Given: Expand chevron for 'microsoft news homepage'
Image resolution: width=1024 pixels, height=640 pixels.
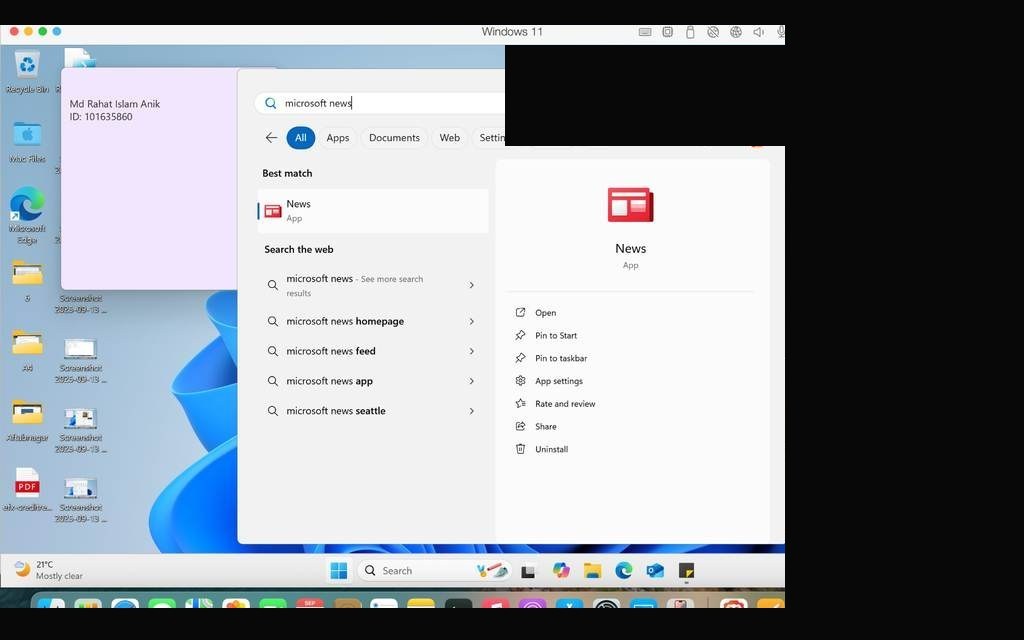Looking at the screenshot, I should (472, 321).
